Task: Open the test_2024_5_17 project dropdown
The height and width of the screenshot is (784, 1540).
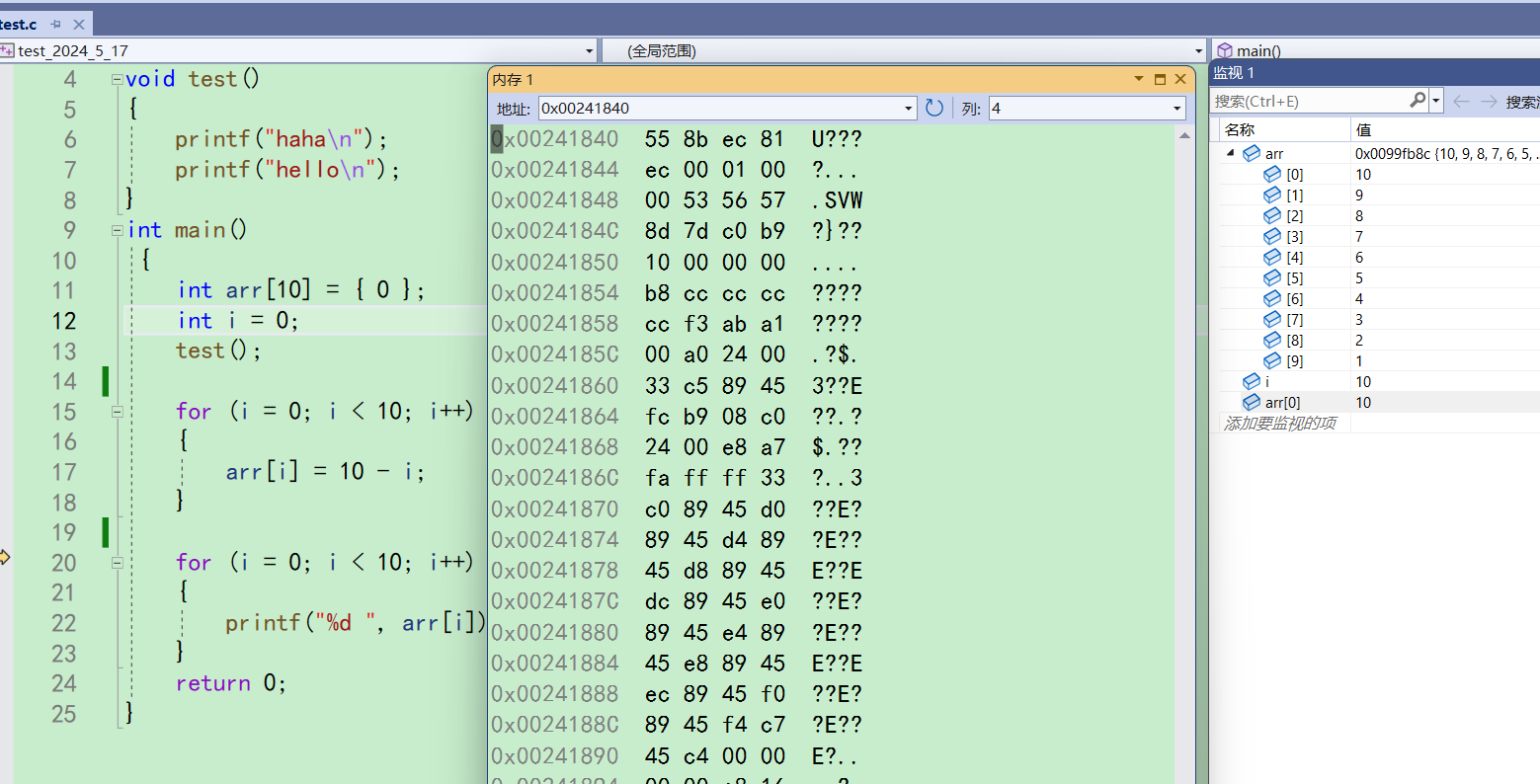Action: pyautogui.click(x=589, y=50)
